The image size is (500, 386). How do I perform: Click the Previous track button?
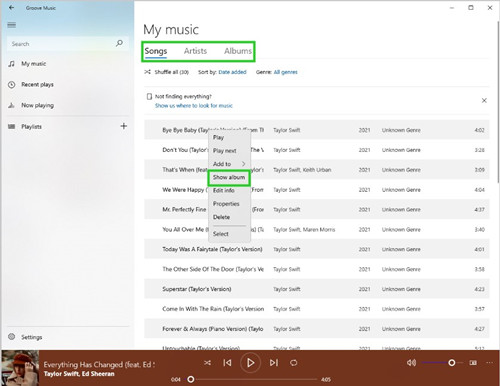227,363
